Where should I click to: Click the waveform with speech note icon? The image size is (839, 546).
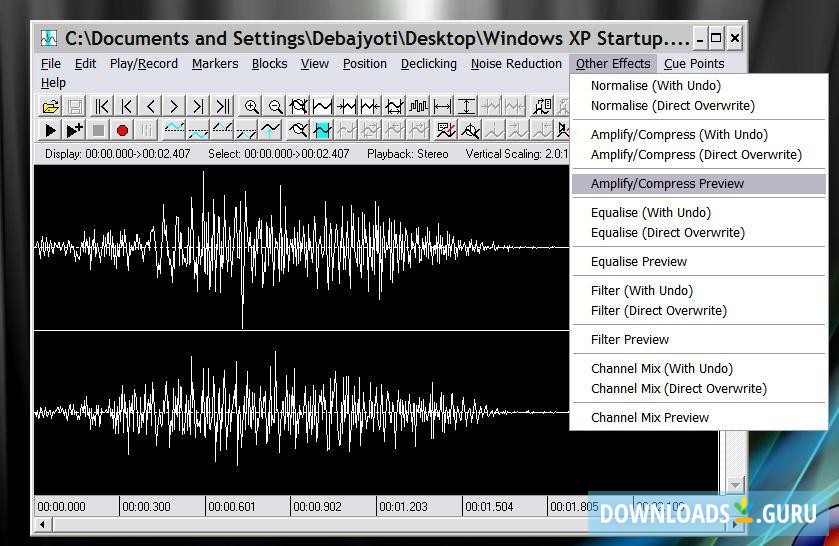(446, 130)
